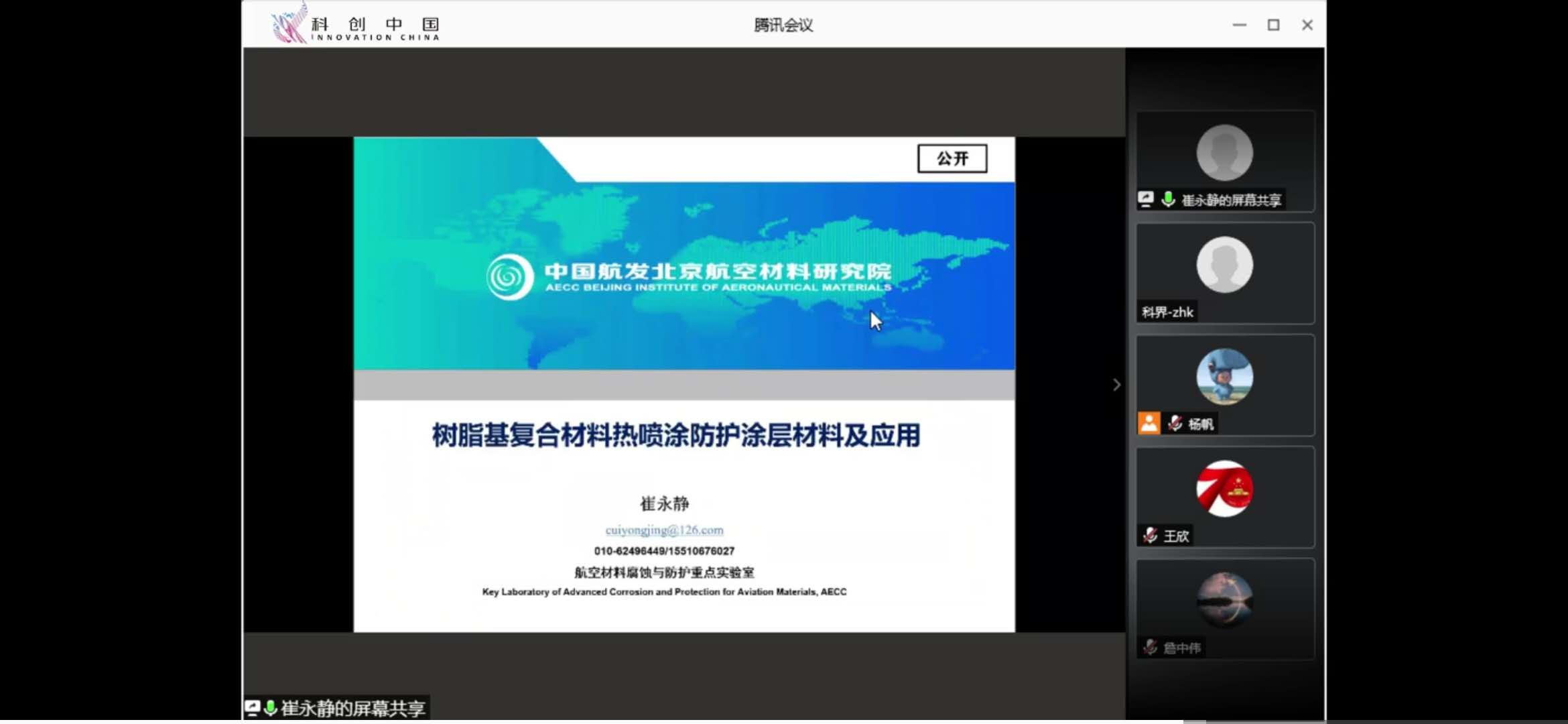
Task: Click the top gray avatar of the screen sharer
Action: pos(1224,153)
